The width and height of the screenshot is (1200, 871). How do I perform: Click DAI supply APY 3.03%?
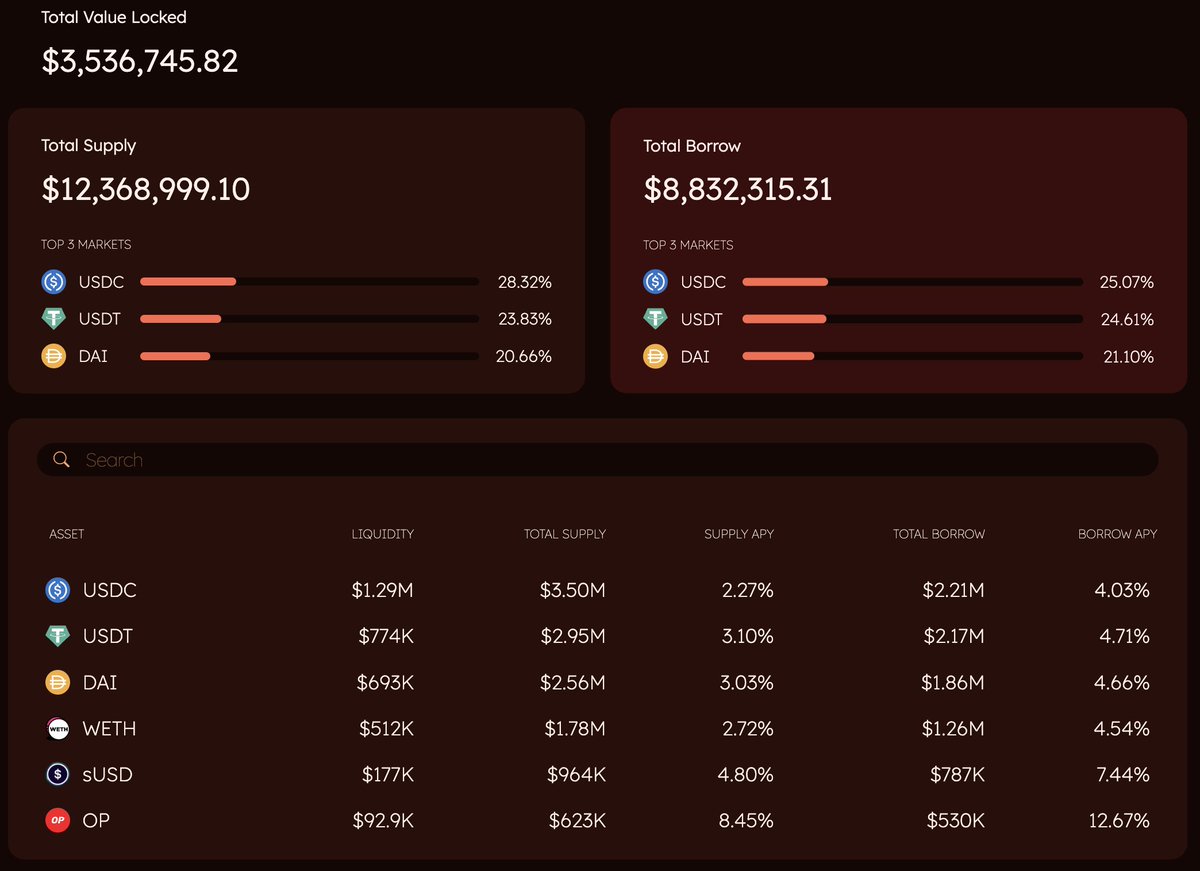[748, 682]
